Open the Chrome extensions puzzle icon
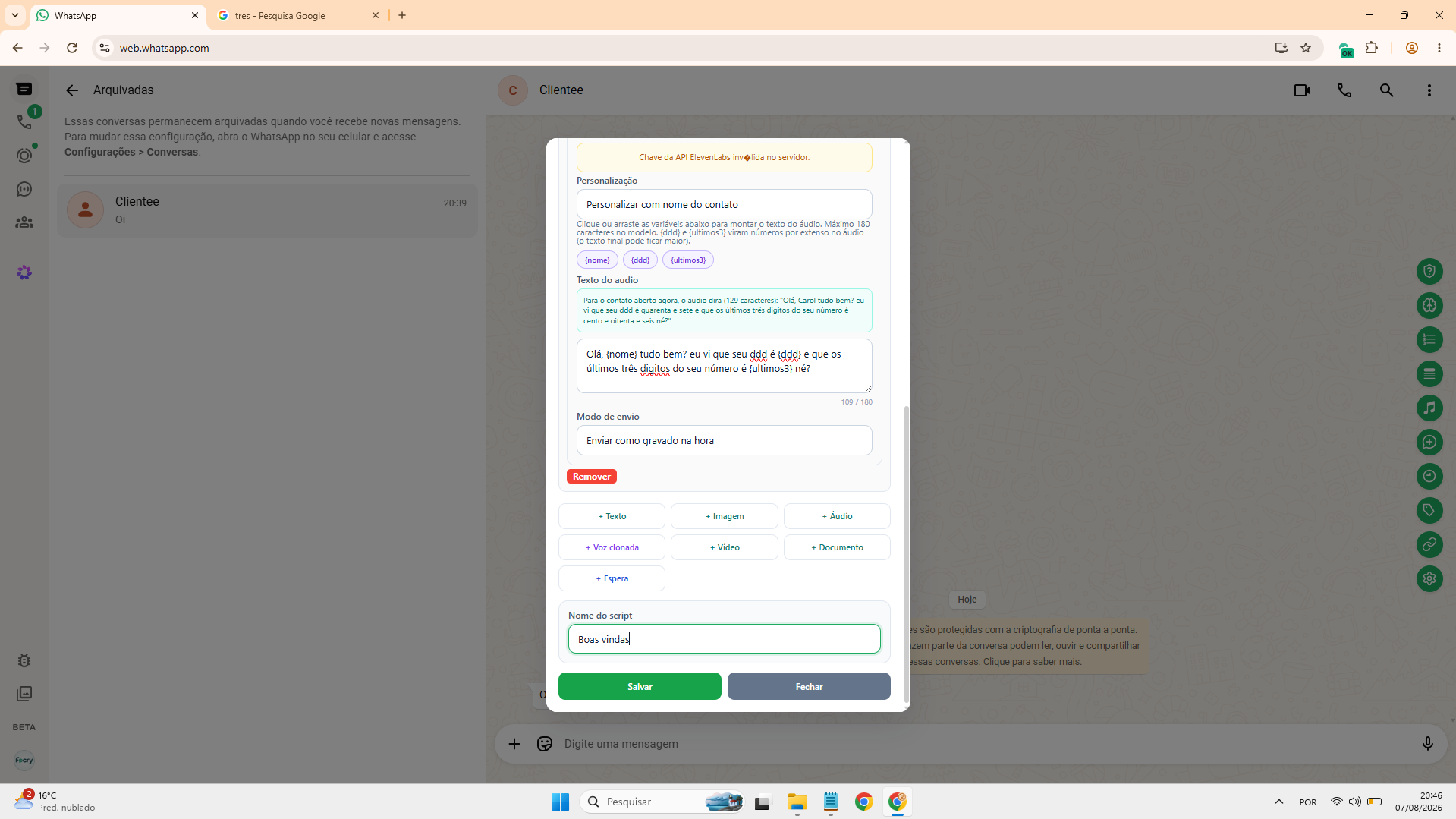The height and width of the screenshot is (819, 1456). pos(1372,48)
